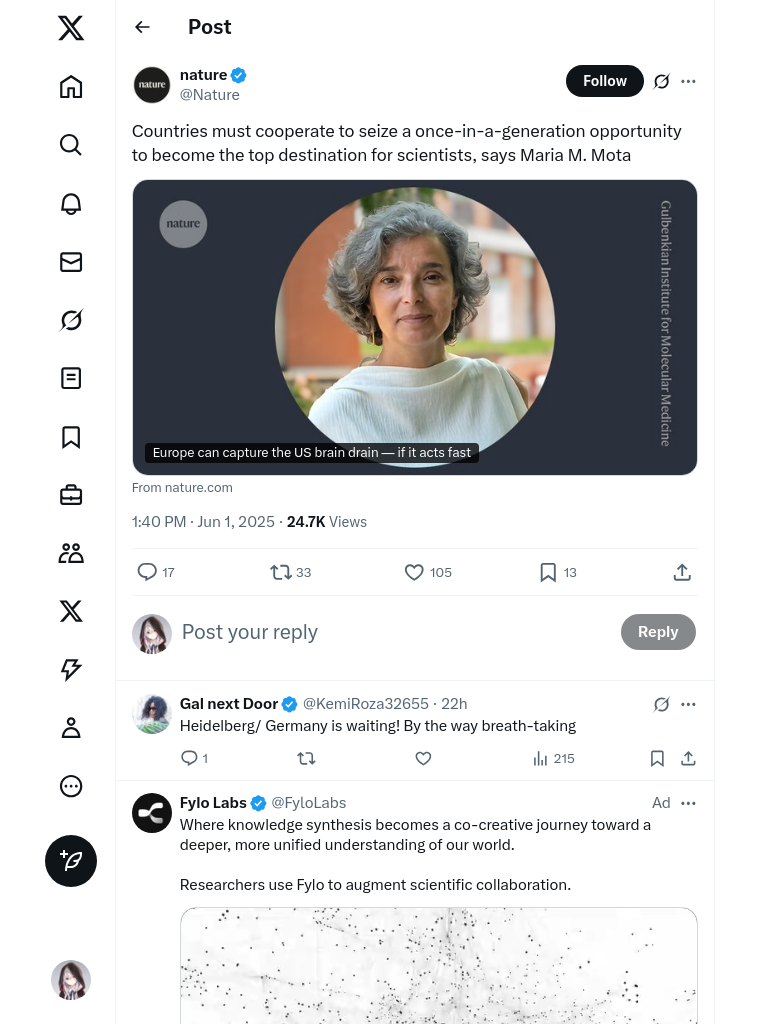Open the Home feed from sidebar
768x1024 pixels.
click(71, 87)
